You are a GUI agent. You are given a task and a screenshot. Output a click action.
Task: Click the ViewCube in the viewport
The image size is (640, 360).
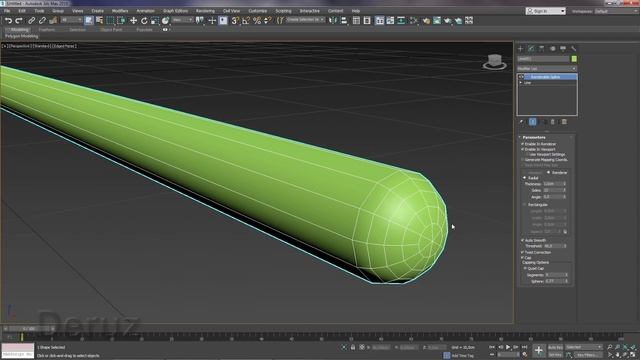point(494,62)
